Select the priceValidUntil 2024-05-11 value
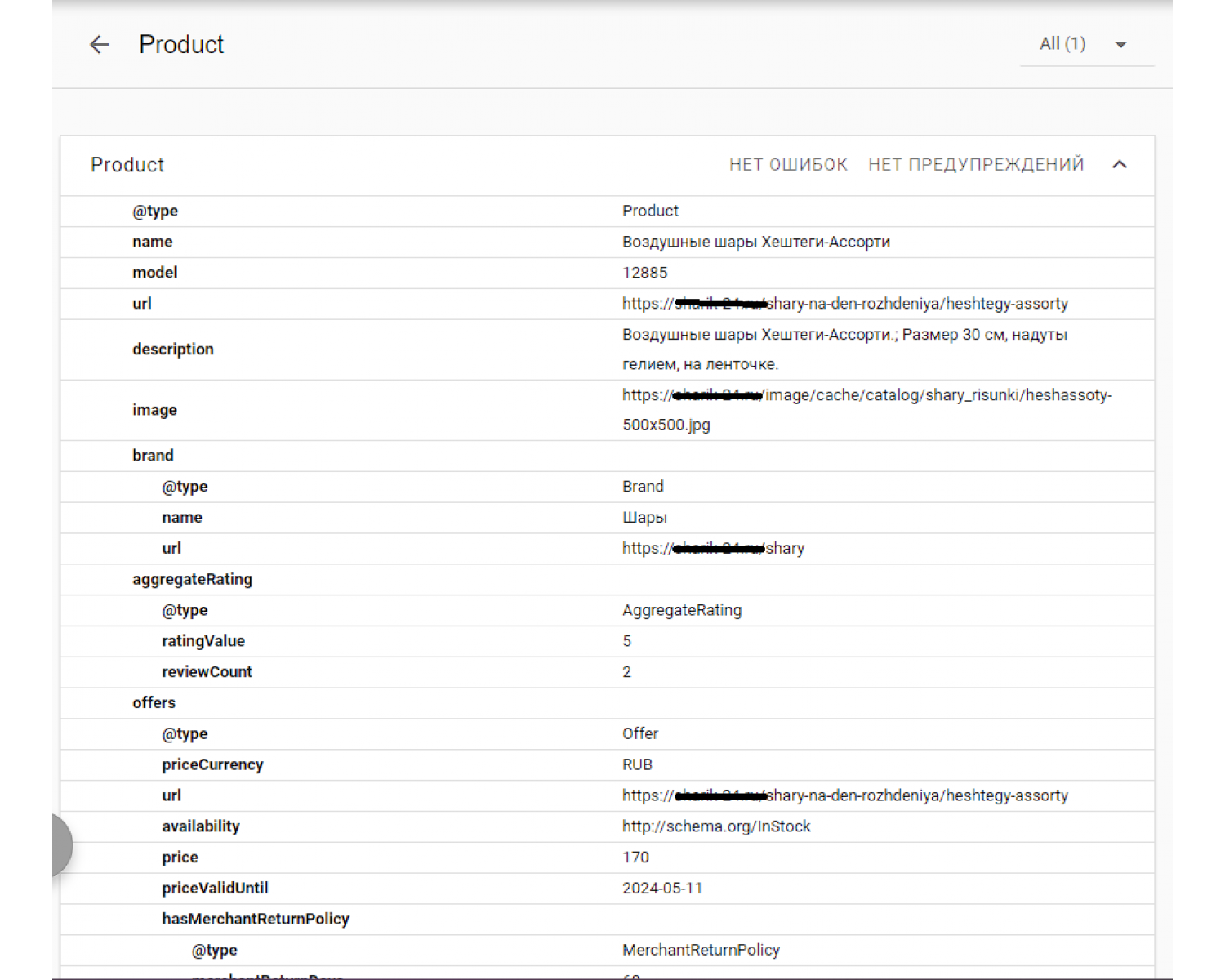 click(662, 888)
